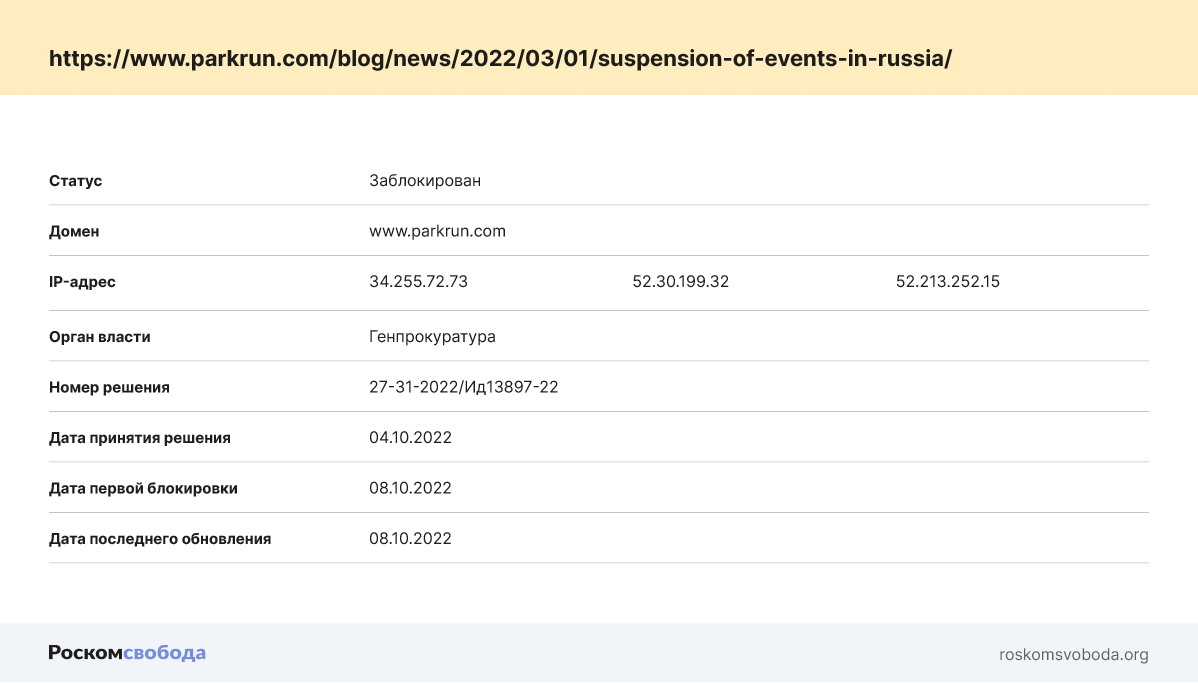This screenshot has height=683, width=1198.
Task: Open the roskomsvoboda.org link
Action: [1073, 655]
